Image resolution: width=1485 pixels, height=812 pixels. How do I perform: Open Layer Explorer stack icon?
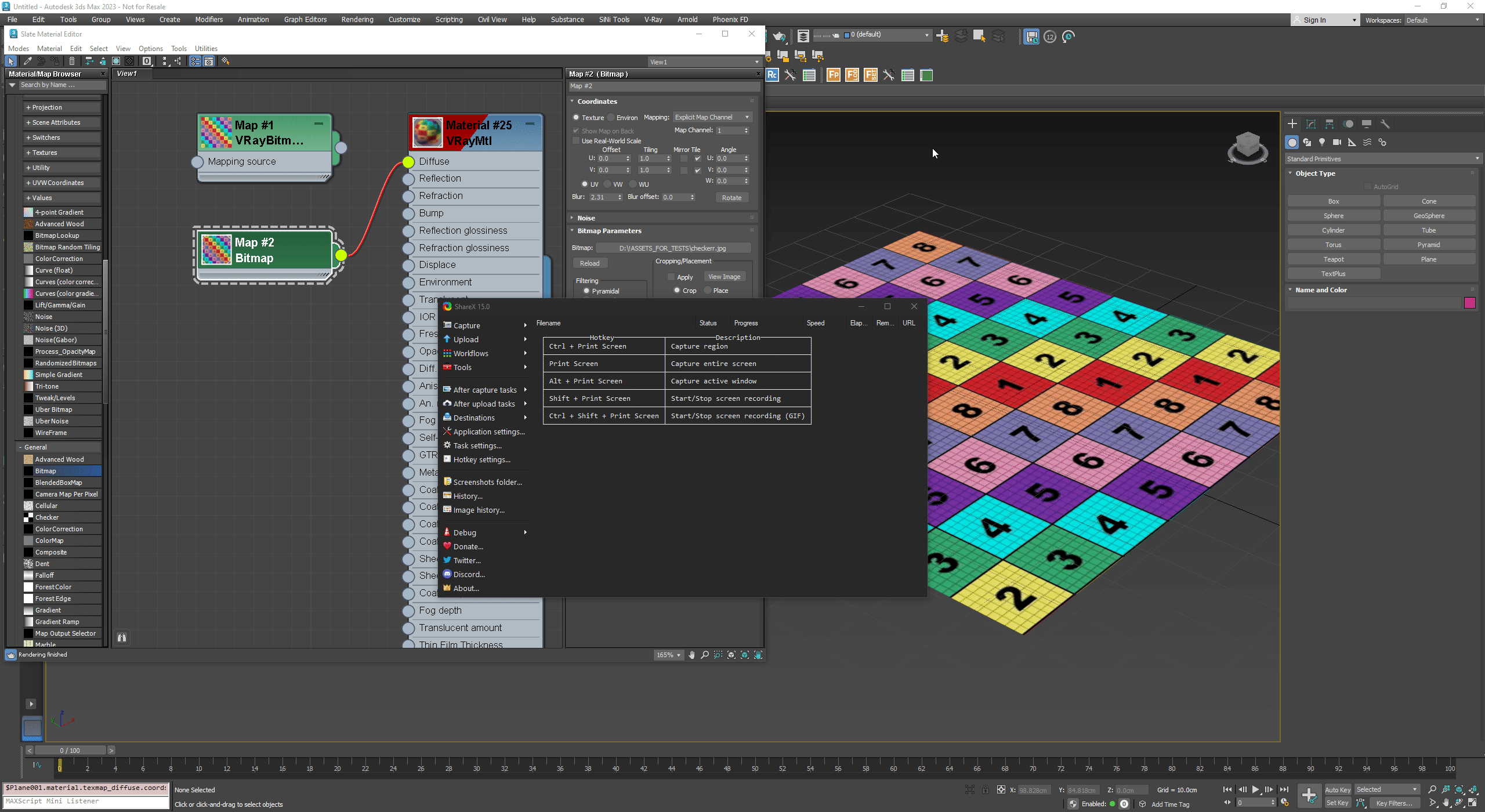(x=803, y=37)
